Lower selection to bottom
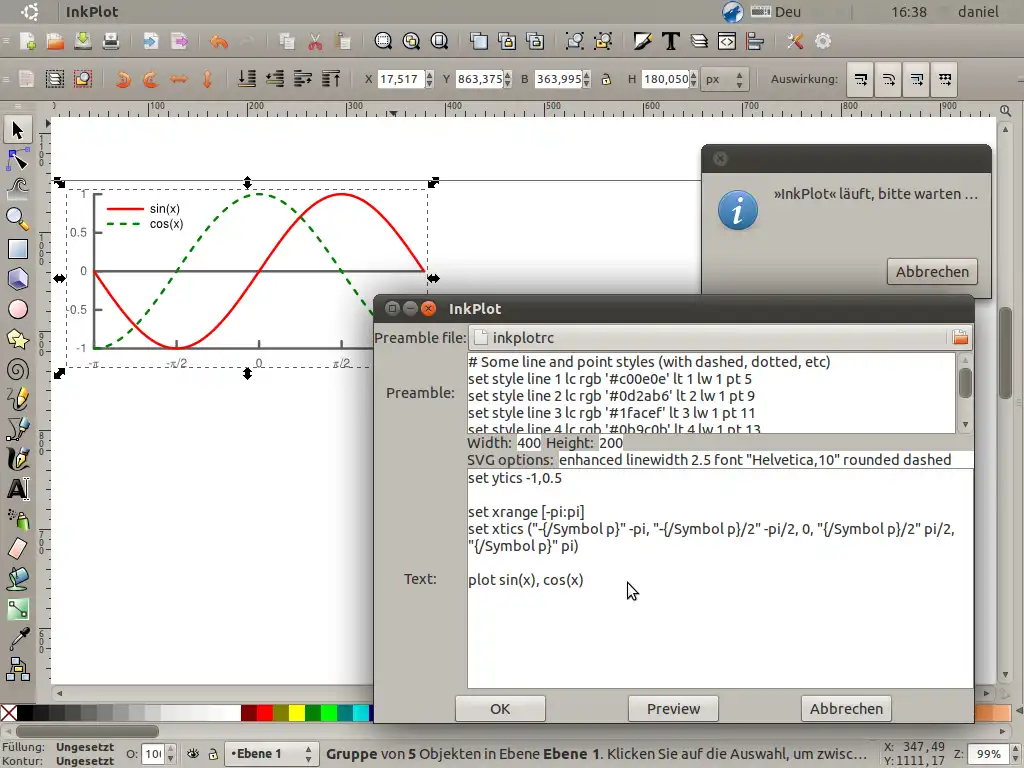The width and height of the screenshot is (1024, 768). pos(247,80)
